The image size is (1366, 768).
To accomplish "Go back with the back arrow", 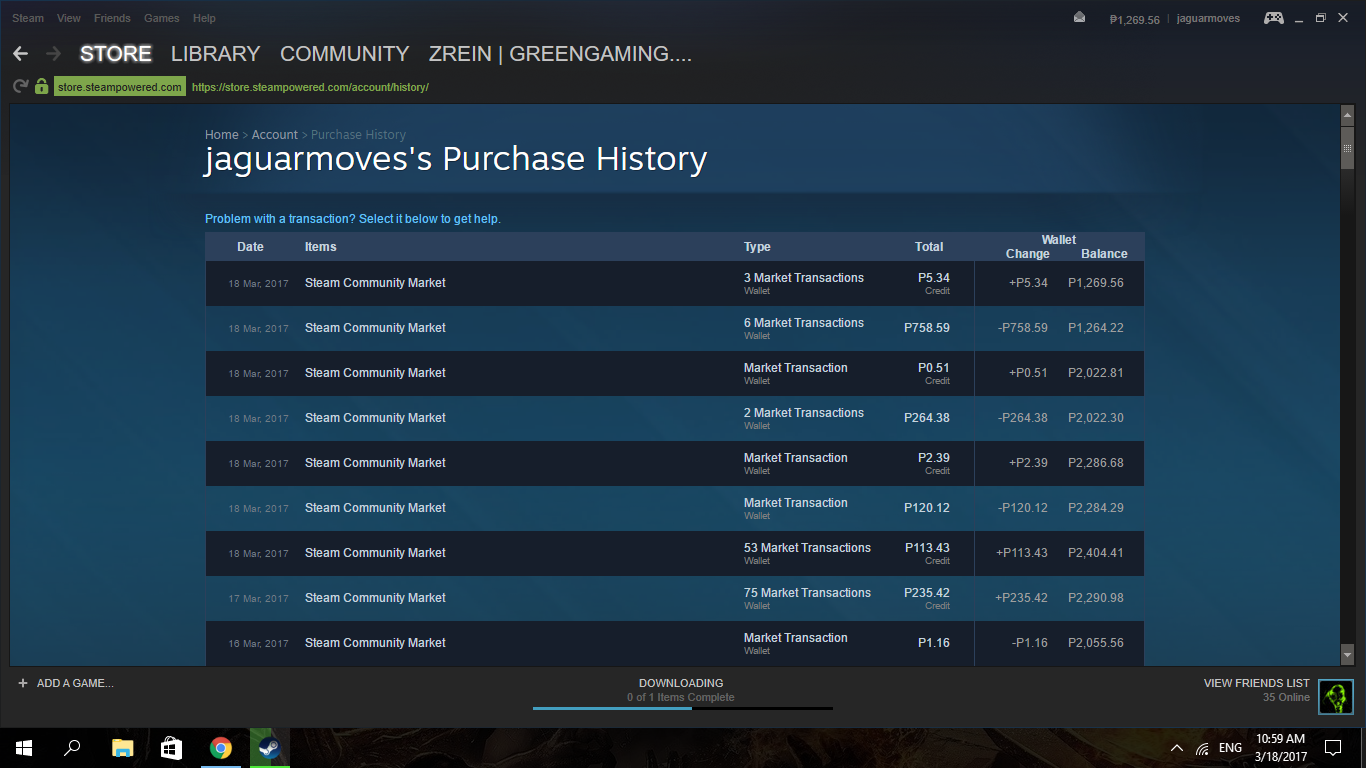I will coord(20,54).
